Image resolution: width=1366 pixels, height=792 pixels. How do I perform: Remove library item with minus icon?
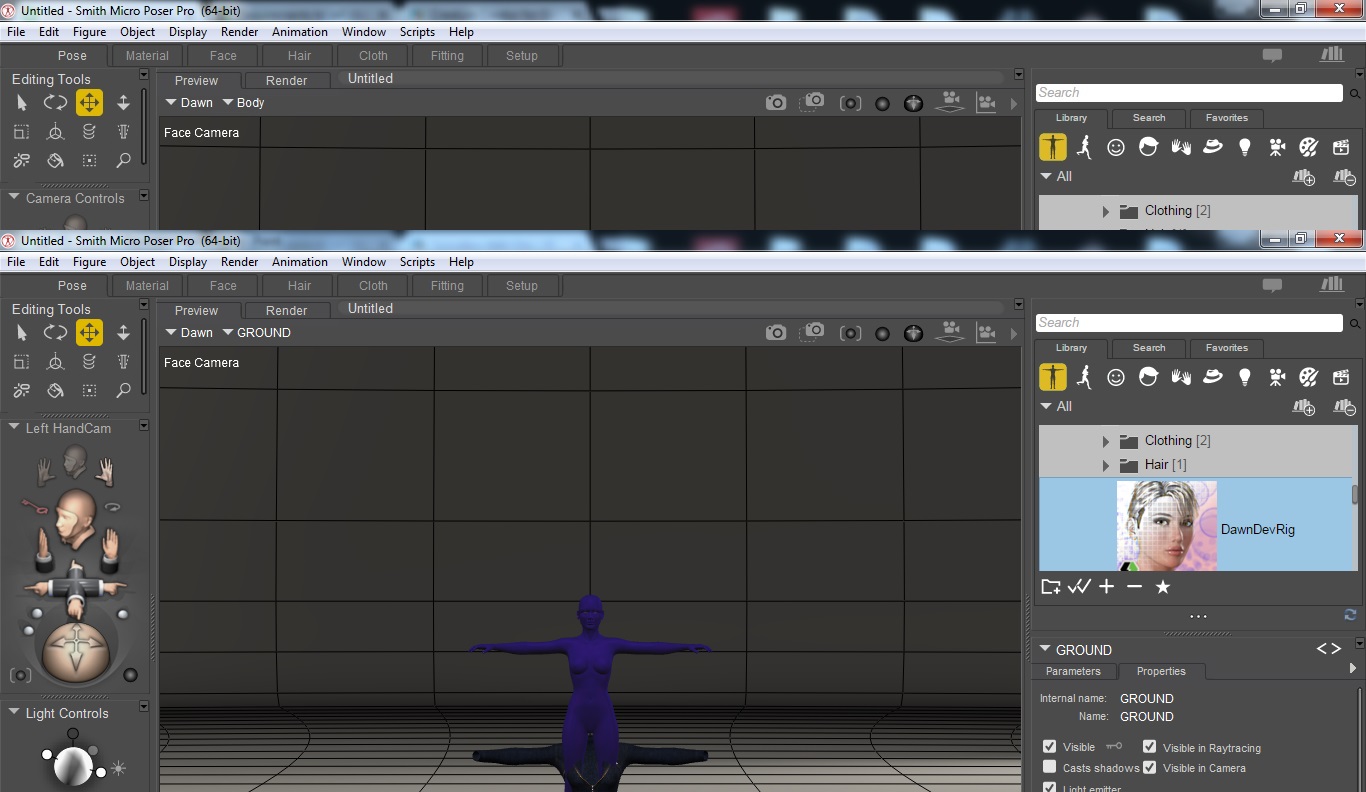click(x=1134, y=587)
